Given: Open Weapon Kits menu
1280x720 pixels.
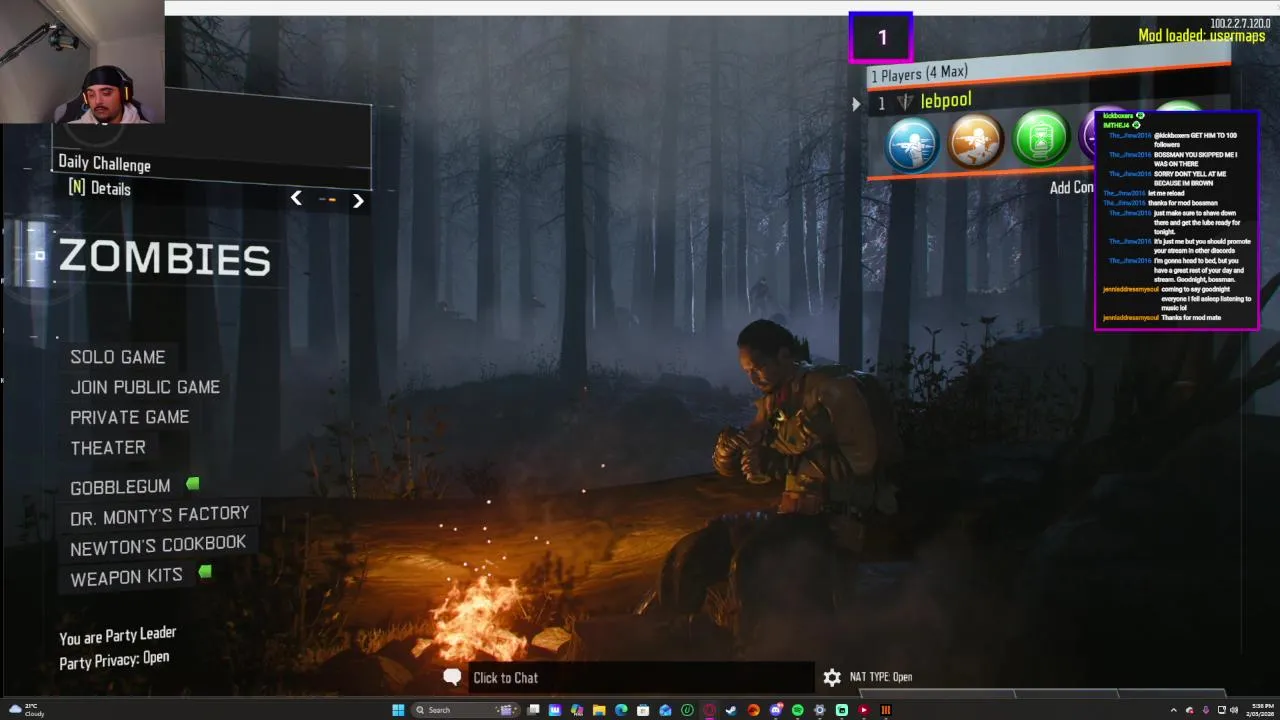Looking at the screenshot, I should pos(126,577).
